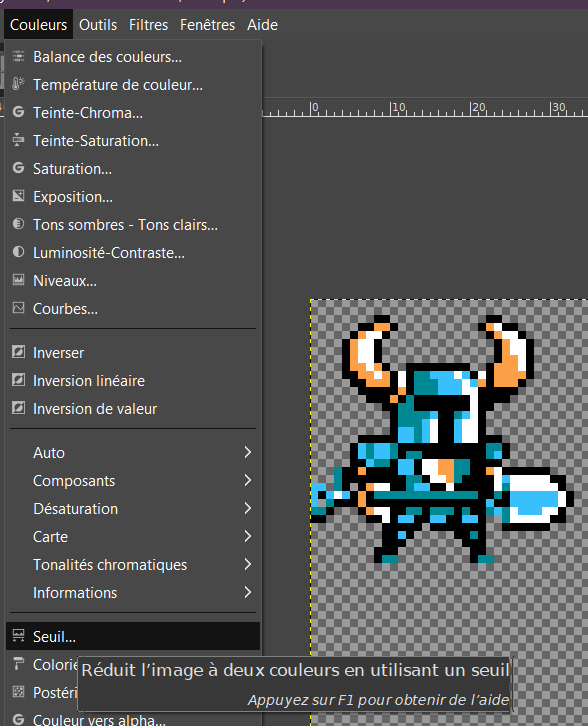This screenshot has height=726, width=588.
Task: Open the Fenêtres menu
Action: pos(207,25)
